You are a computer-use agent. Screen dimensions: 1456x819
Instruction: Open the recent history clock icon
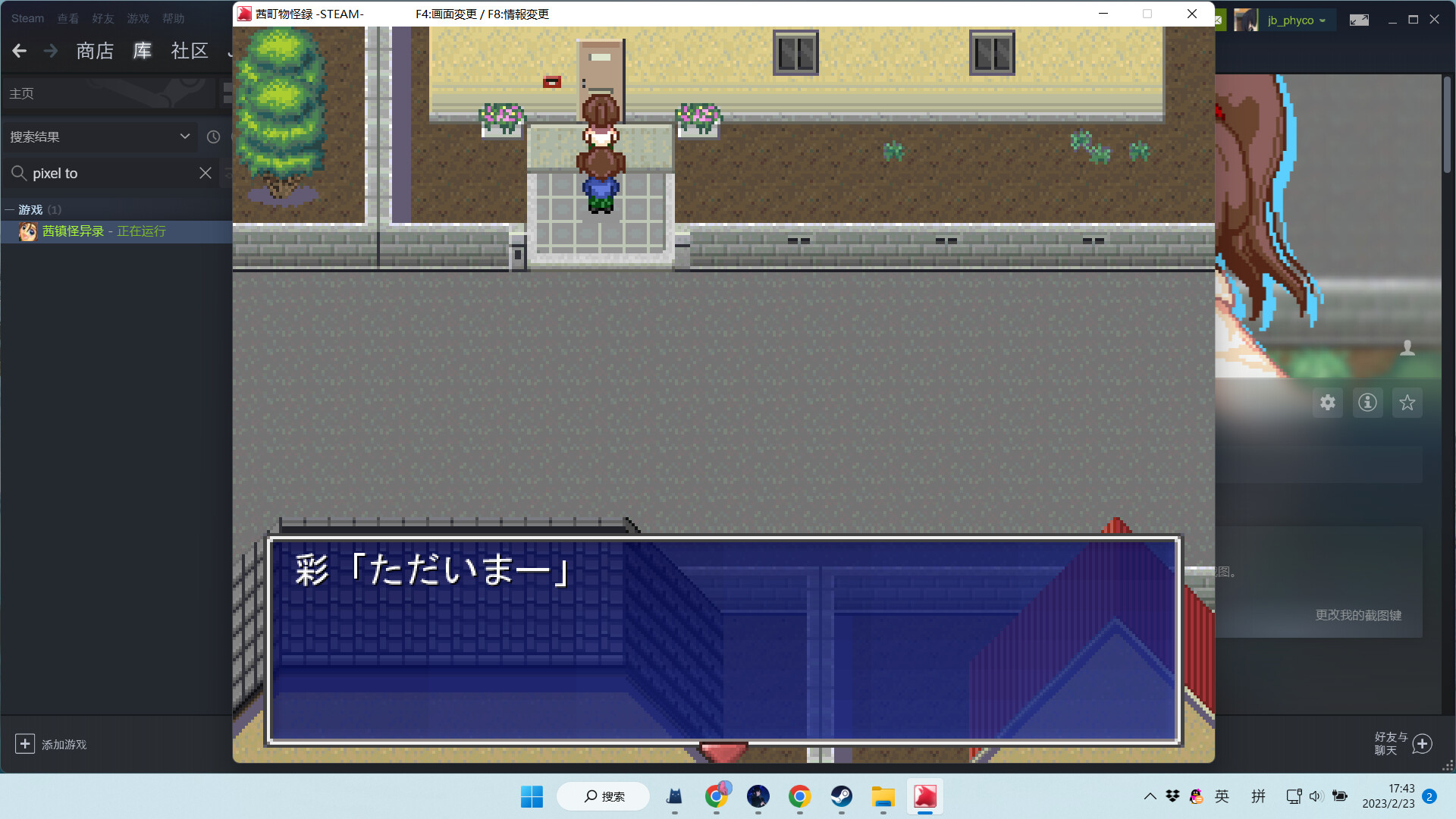tap(214, 136)
